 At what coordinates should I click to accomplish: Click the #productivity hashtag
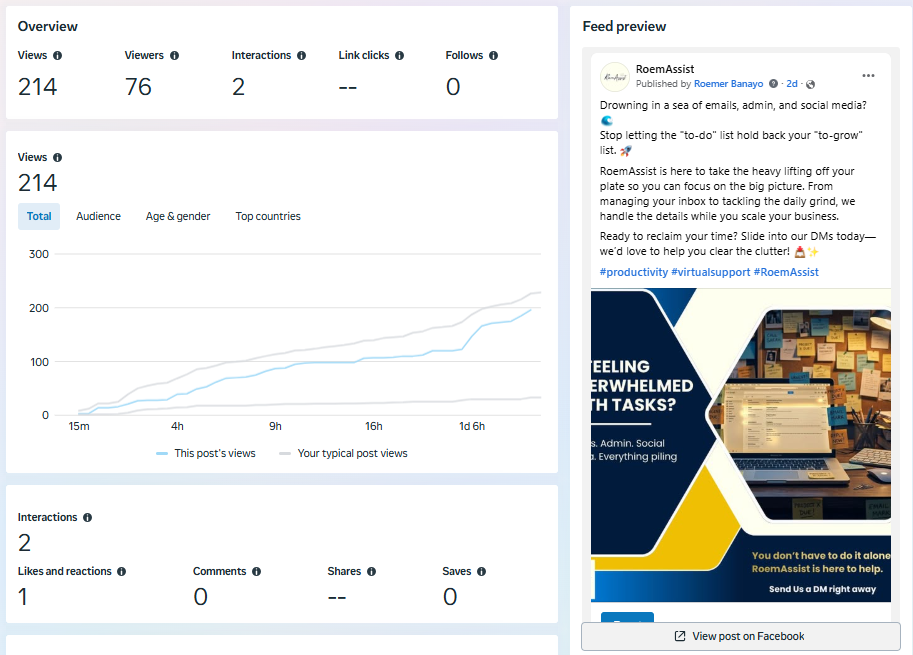click(634, 272)
